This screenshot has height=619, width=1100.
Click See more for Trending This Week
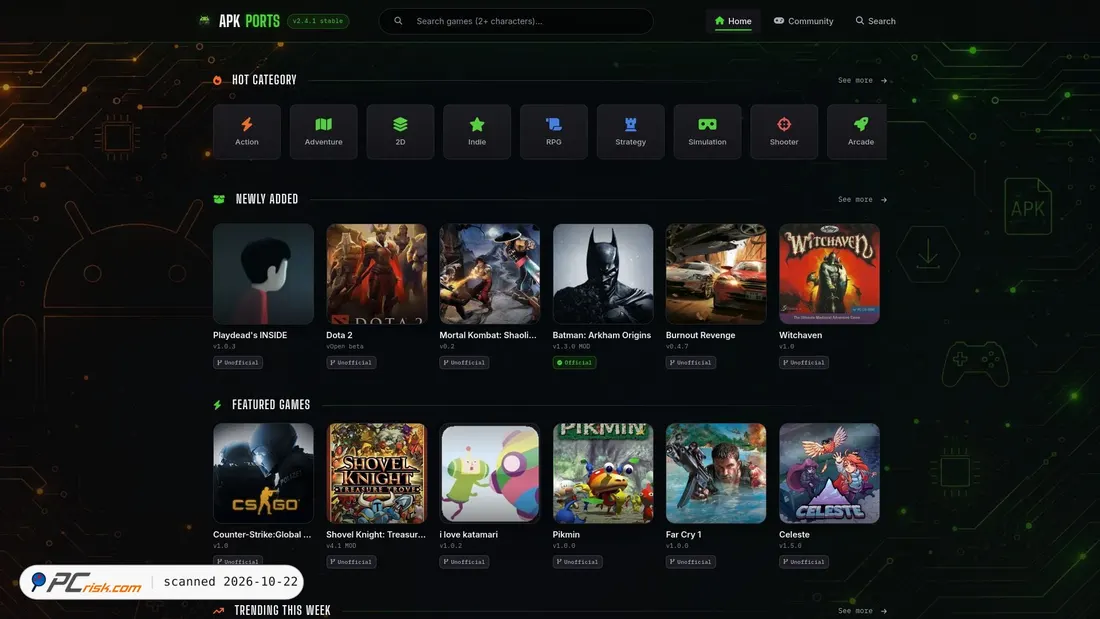(862, 611)
